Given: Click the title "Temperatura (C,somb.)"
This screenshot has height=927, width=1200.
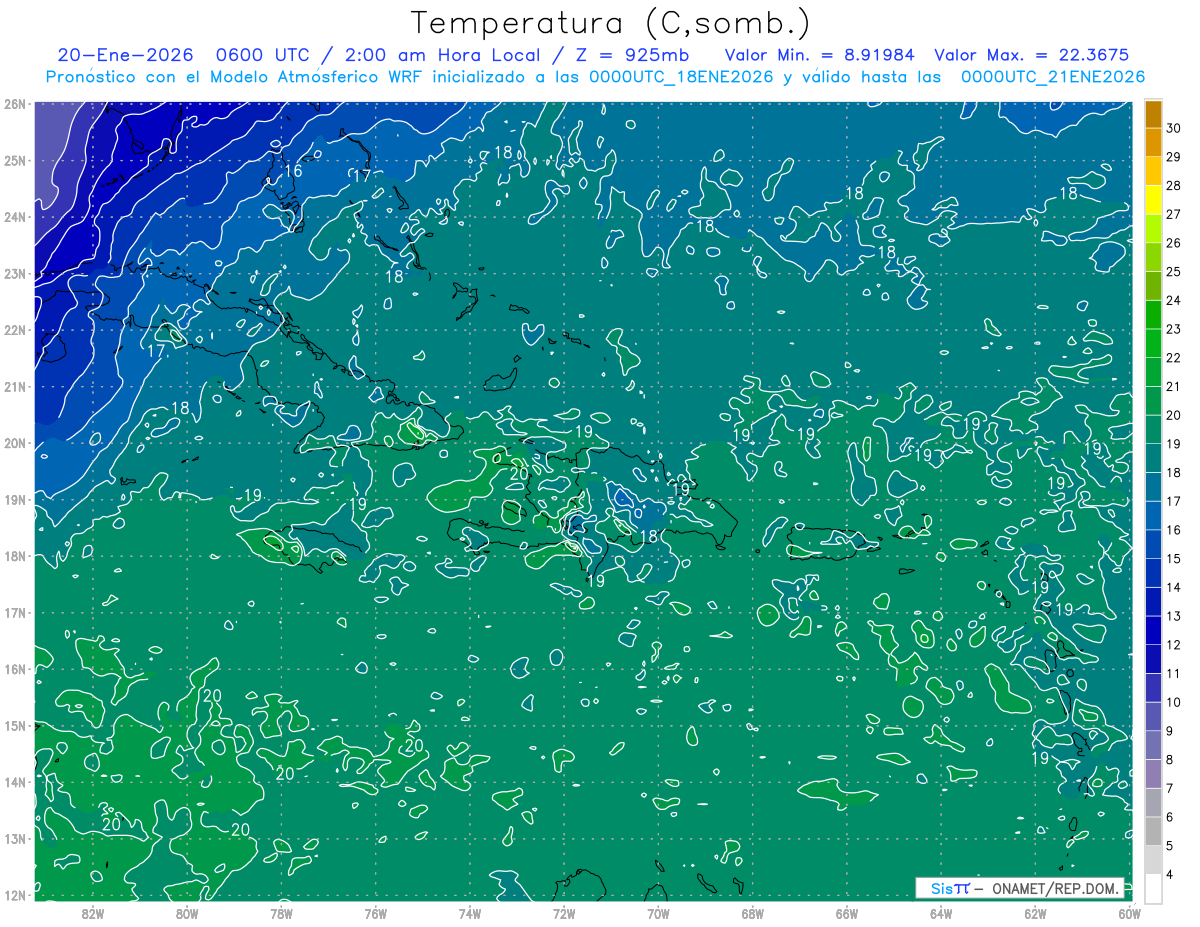Looking at the screenshot, I should (611, 24).
